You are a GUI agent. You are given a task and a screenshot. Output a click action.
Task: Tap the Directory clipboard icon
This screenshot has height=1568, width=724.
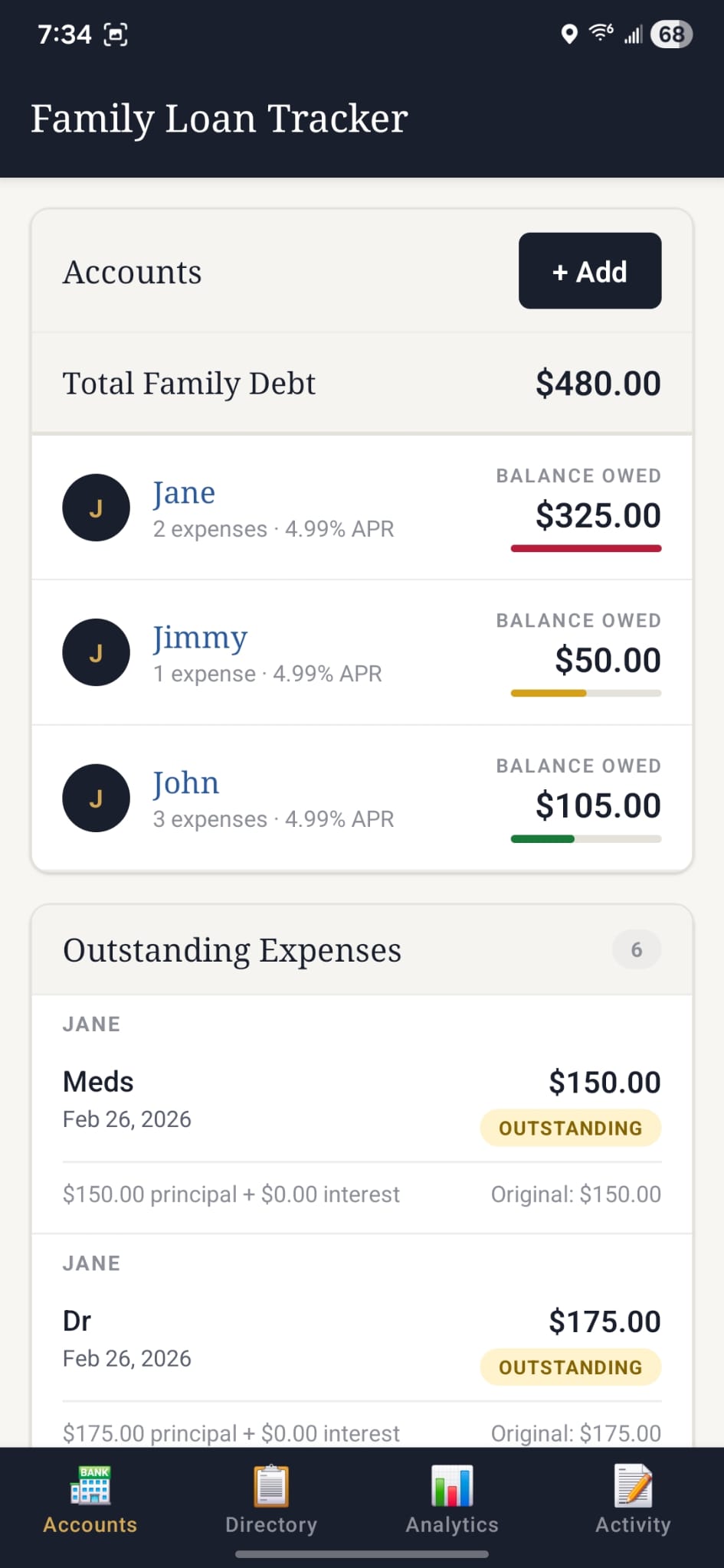(271, 1487)
